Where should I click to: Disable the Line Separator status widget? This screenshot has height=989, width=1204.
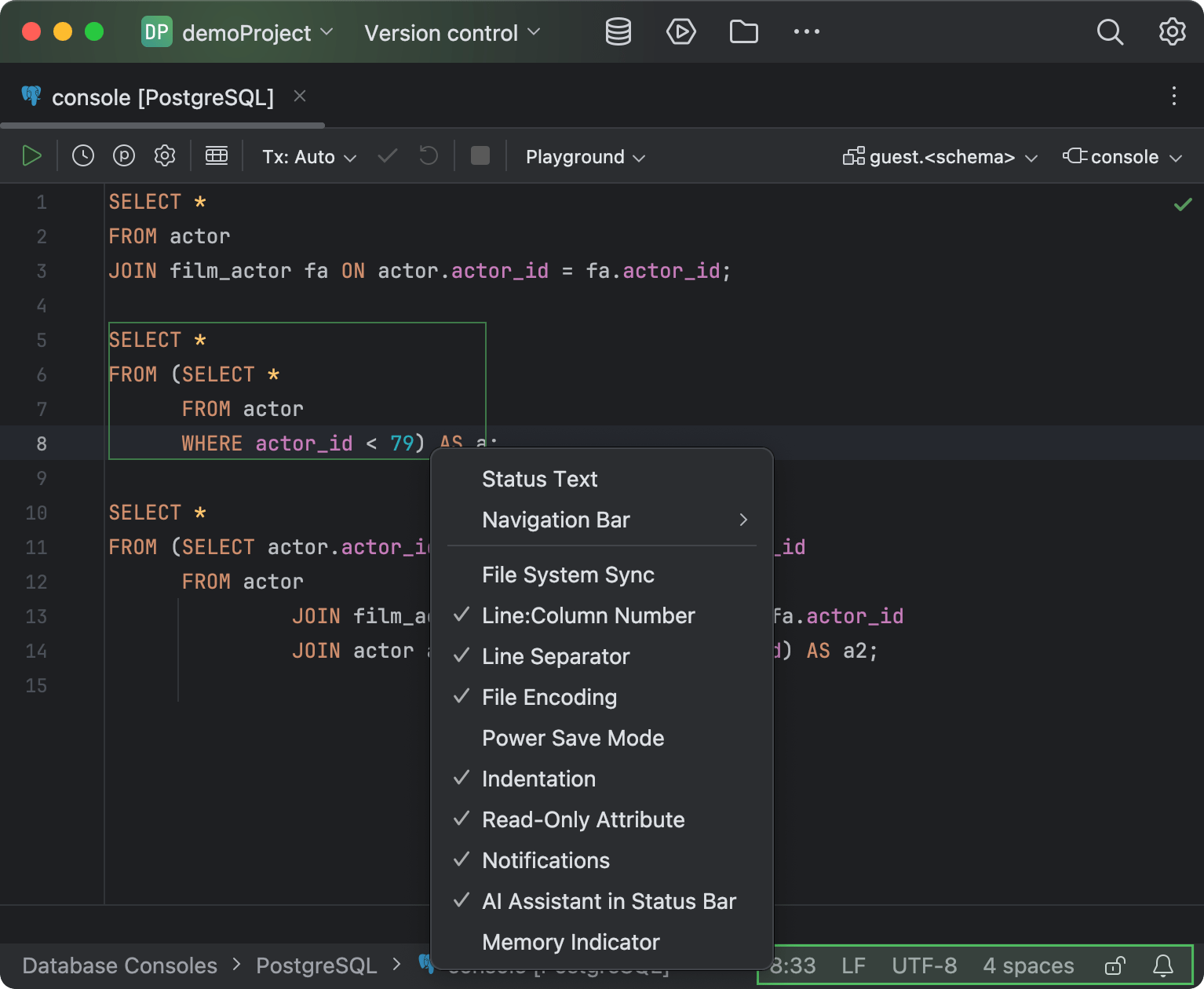556,657
